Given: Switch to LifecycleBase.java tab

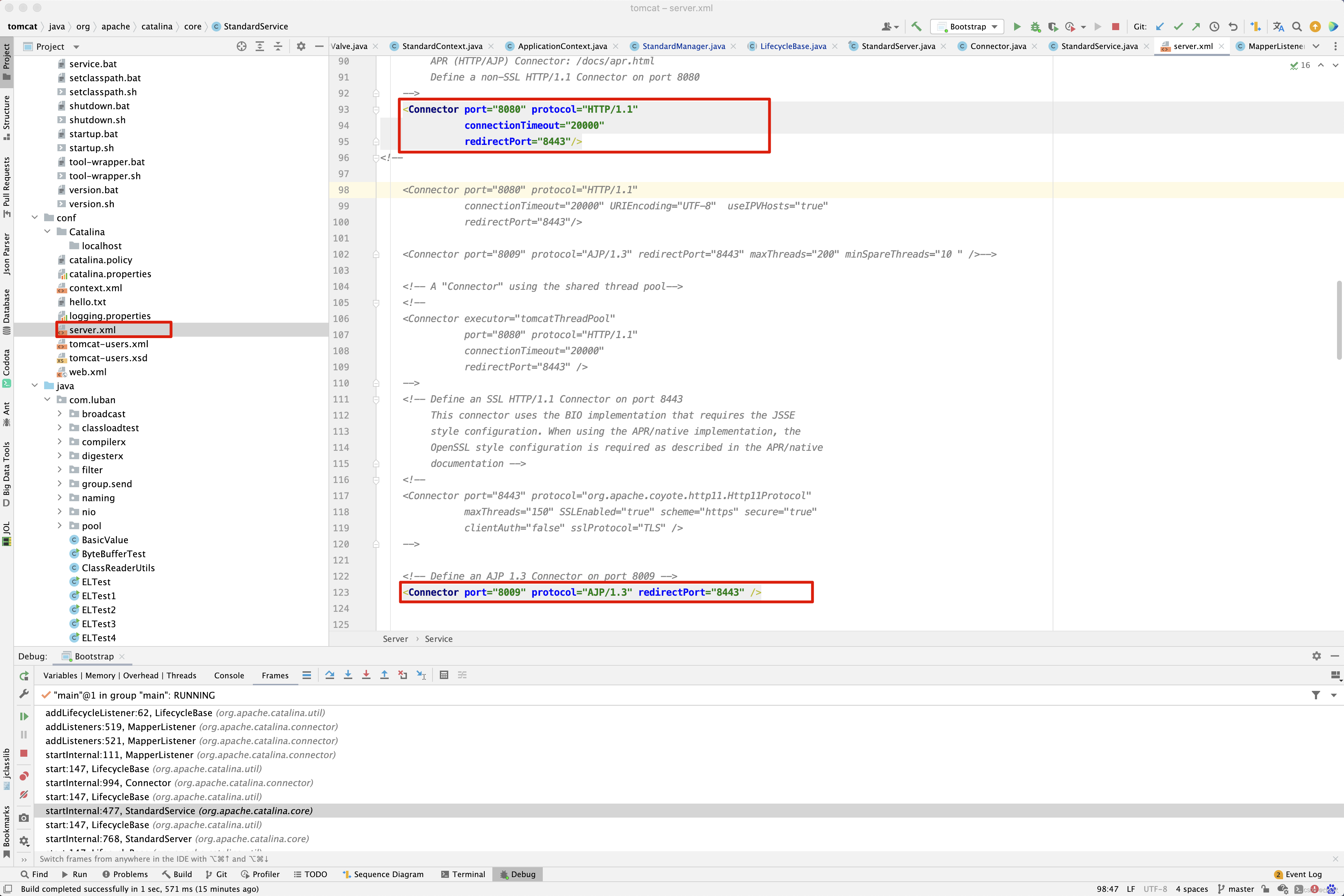Looking at the screenshot, I should click(792, 46).
